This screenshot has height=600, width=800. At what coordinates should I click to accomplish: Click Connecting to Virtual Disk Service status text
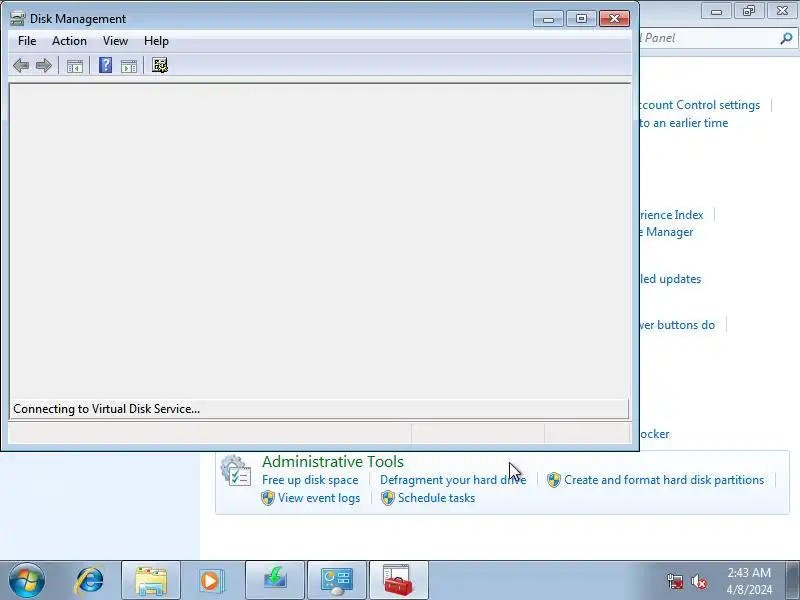coord(107,409)
